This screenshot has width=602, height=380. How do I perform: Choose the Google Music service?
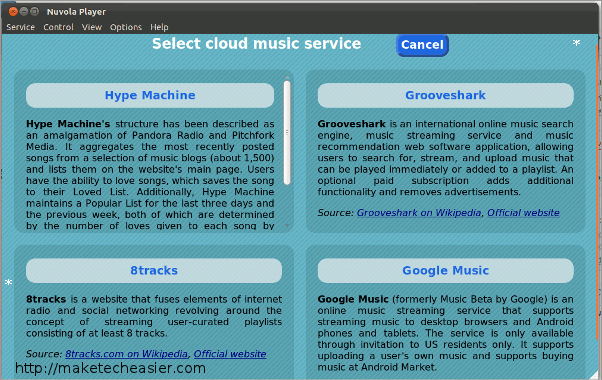point(446,271)
